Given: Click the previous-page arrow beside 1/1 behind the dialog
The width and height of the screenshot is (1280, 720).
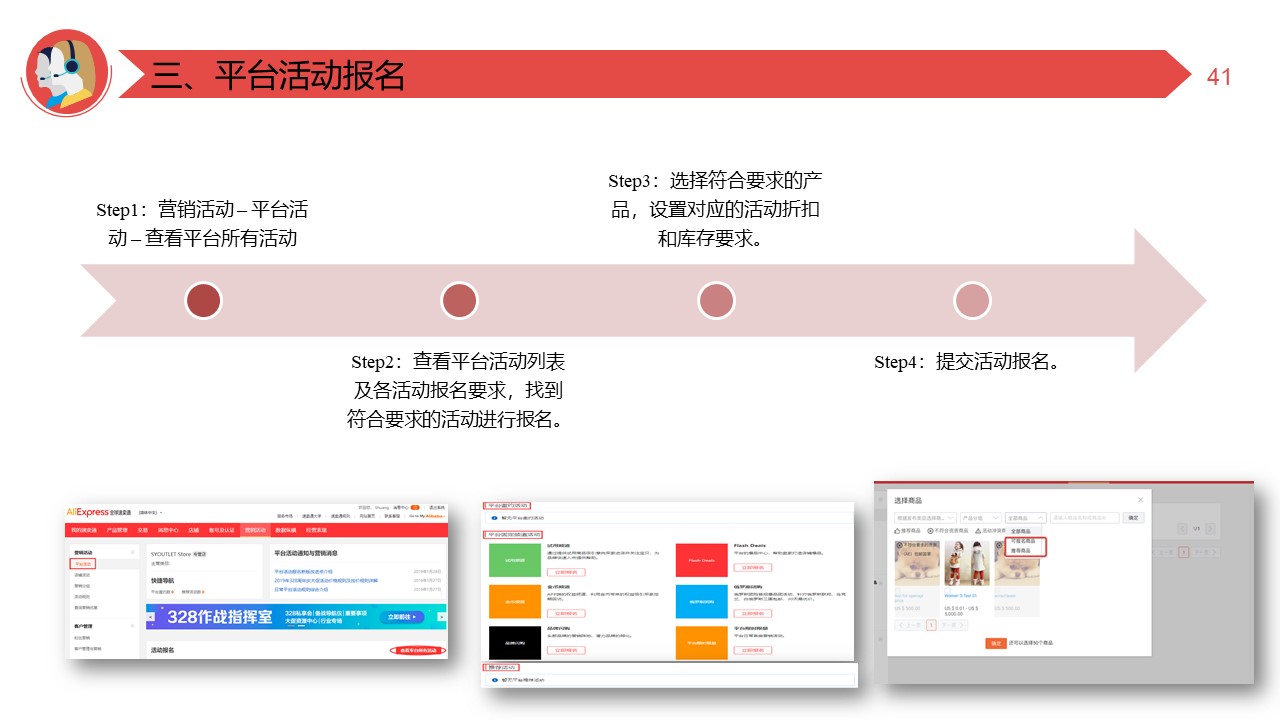Looking at the screenshot, I should (1182, 528).
